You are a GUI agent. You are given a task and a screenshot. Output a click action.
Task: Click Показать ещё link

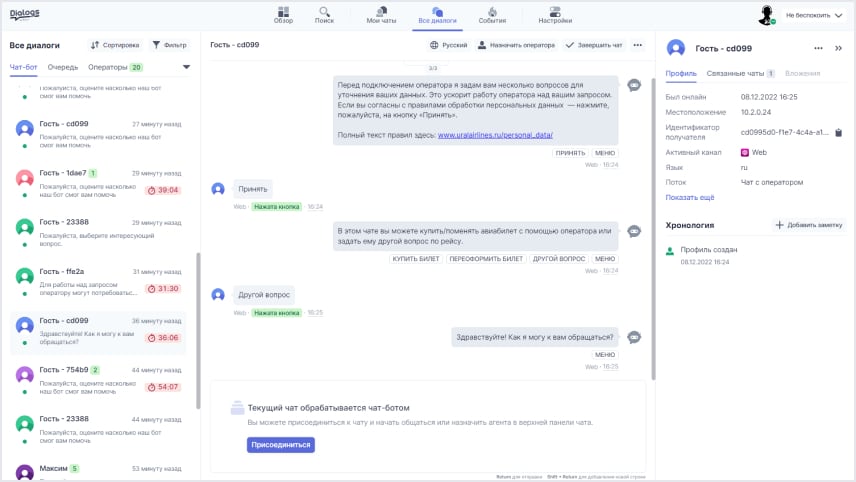coord(689,198)
